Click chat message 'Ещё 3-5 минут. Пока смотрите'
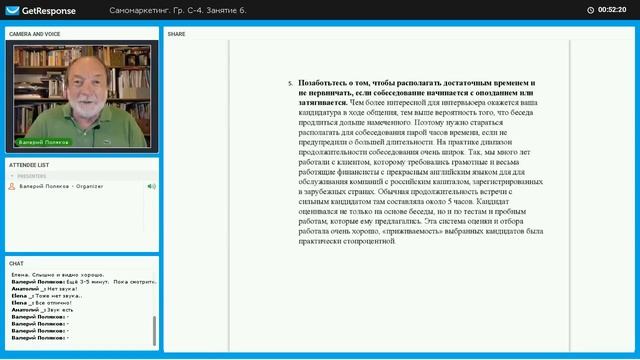The width and height of the screenshot is (640, 360). (x=84, y=282)
